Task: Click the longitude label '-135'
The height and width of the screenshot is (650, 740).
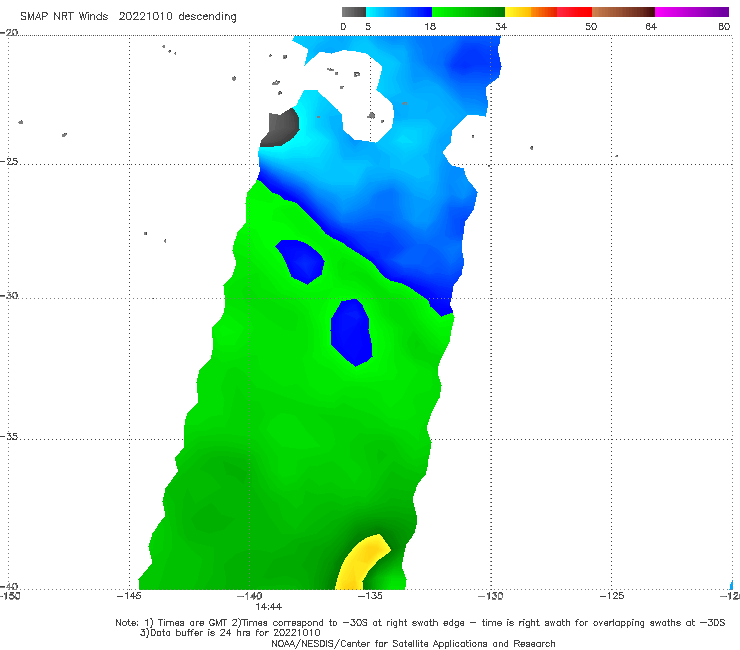Action: [370, 596]
